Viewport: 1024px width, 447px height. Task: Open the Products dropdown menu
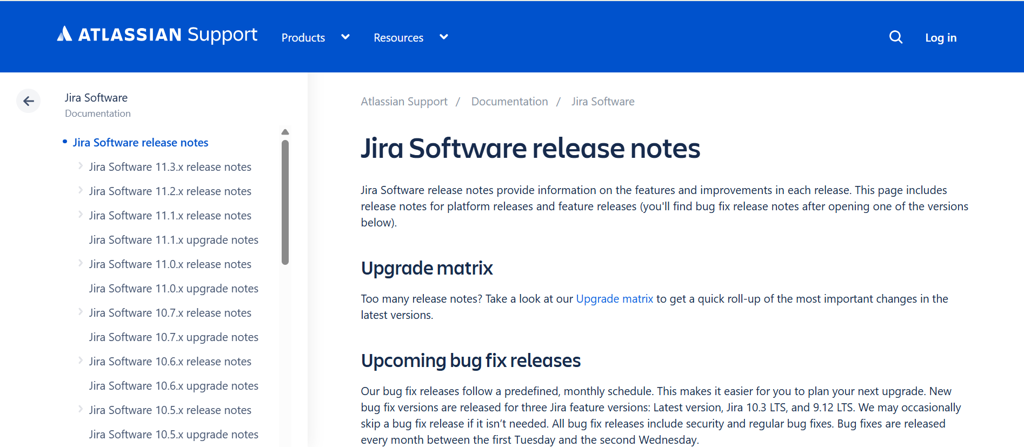[x=315, y=37]
